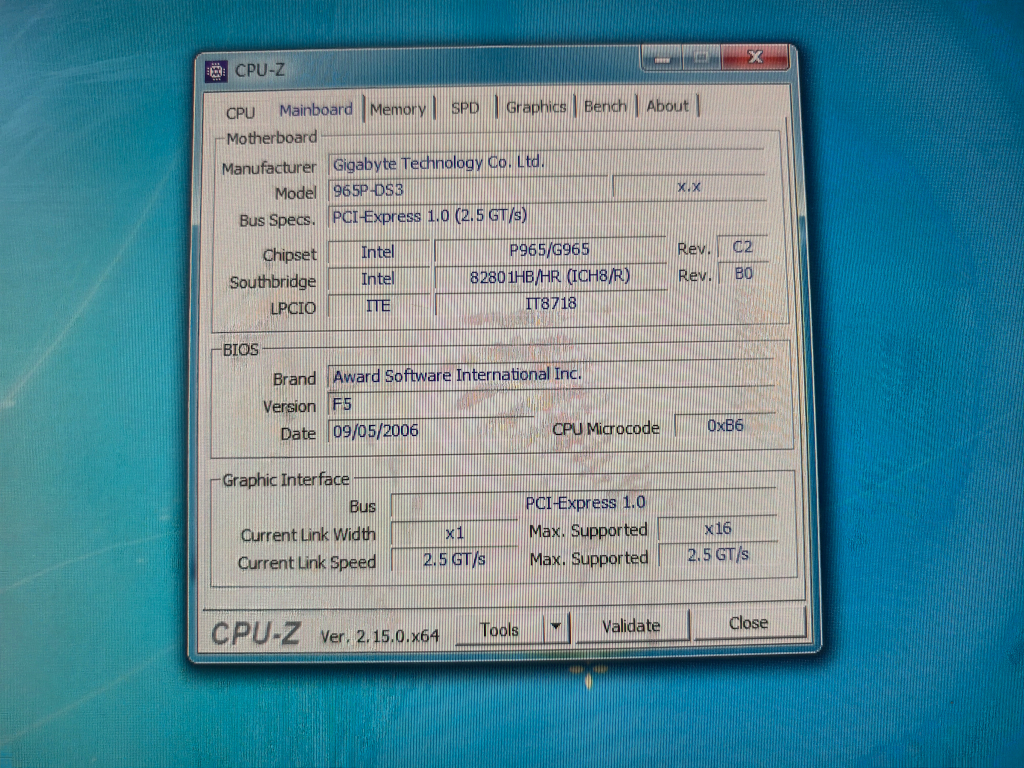Click Graphic Interface bus PCI-Express 1.0

point(584,502)
